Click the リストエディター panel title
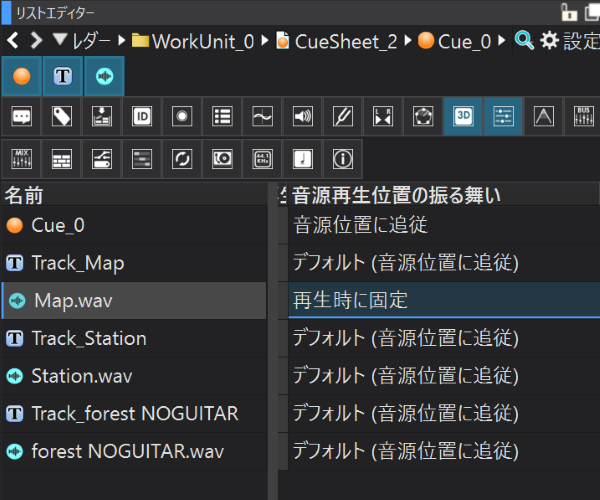The height and width of the screenshot is (500, 600). [x=55, y=13]
